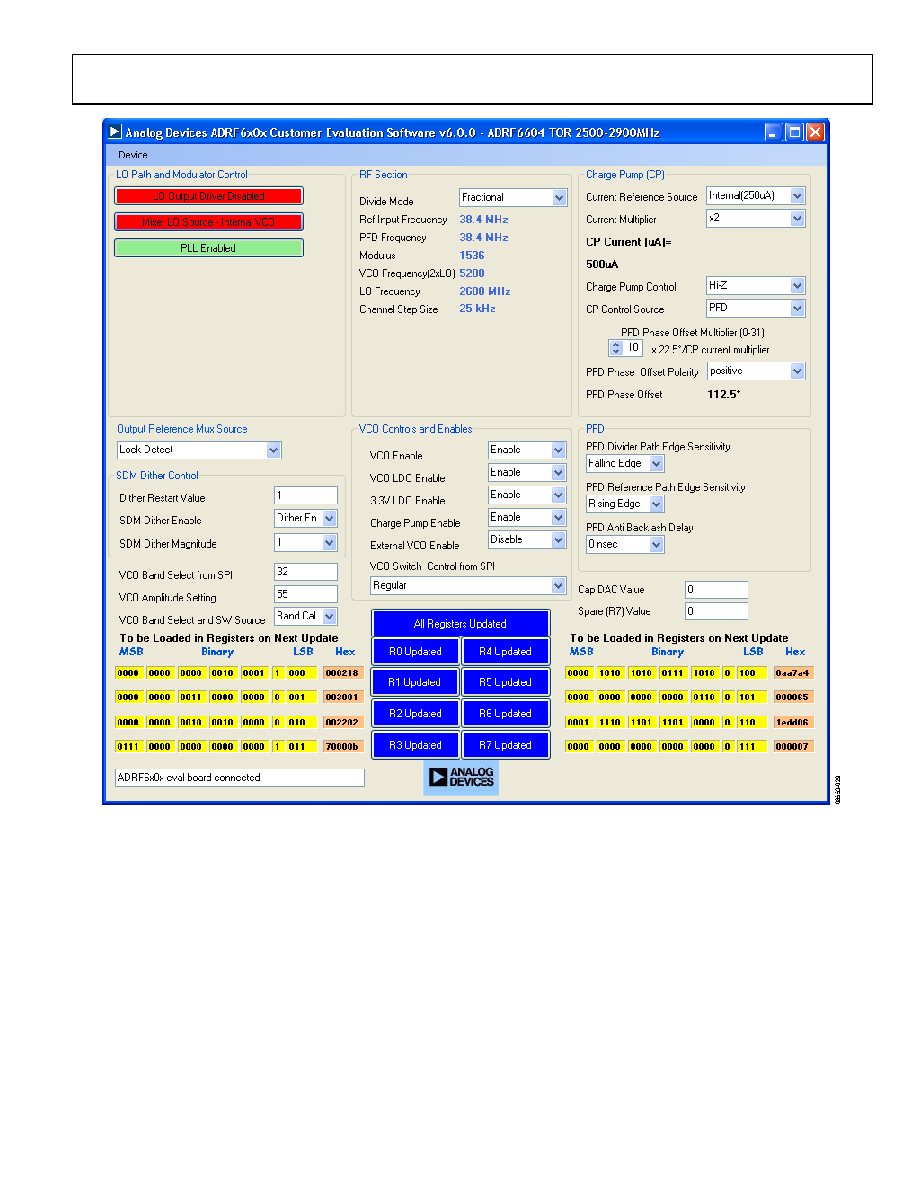Open the SDM Dither Magnitude dropdown
Screen dimensions: 918x1188
click(305, 542)
